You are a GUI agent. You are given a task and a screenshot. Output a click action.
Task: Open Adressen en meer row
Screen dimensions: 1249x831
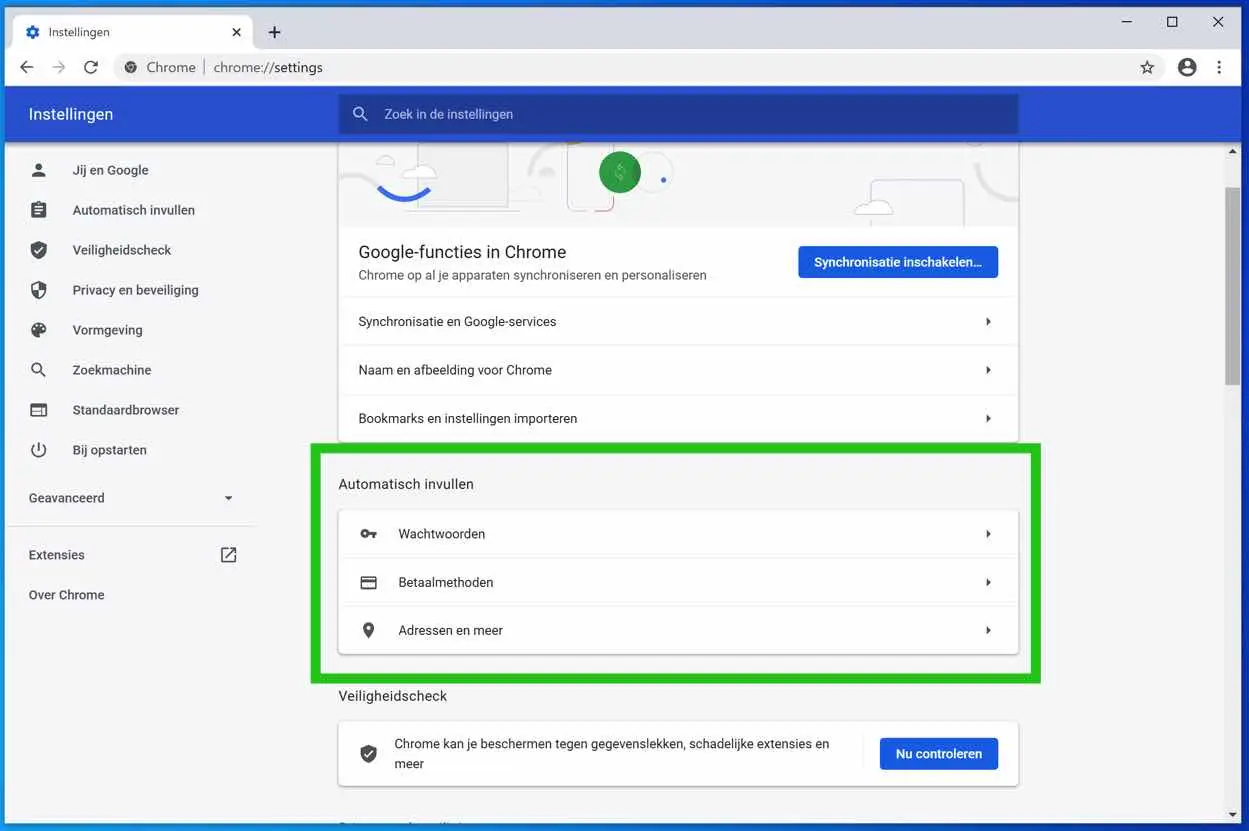[678, 630]
